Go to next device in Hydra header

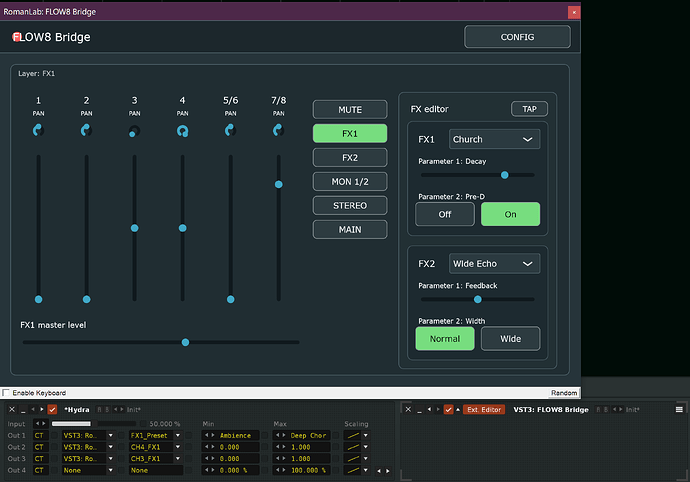coord(42,409)
